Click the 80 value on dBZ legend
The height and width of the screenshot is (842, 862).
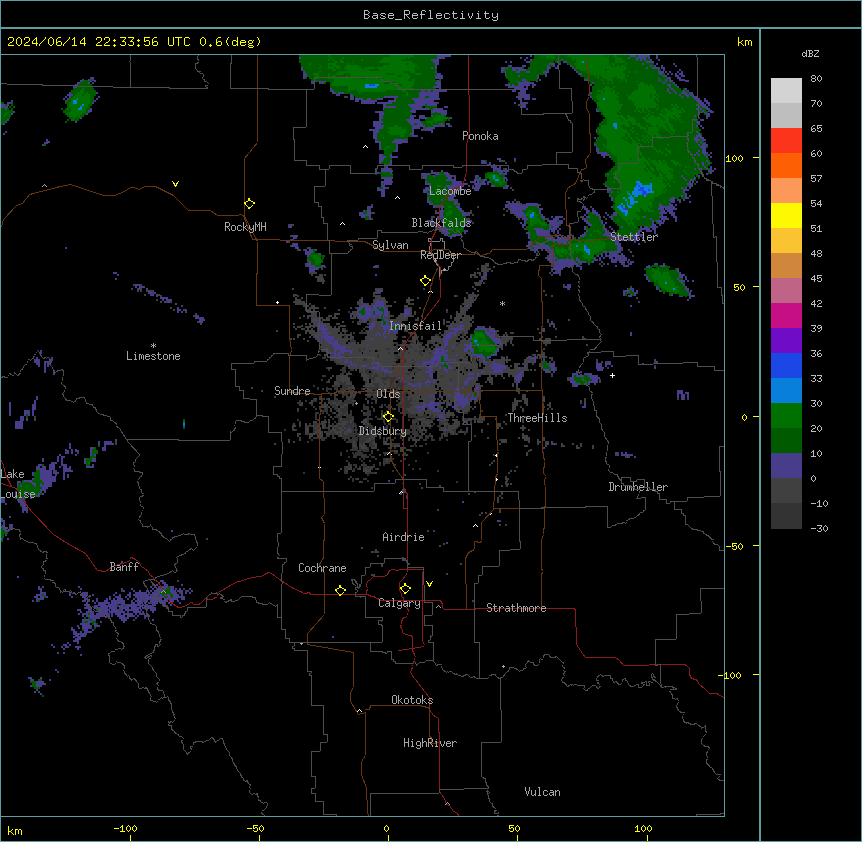tap(816, 79)
